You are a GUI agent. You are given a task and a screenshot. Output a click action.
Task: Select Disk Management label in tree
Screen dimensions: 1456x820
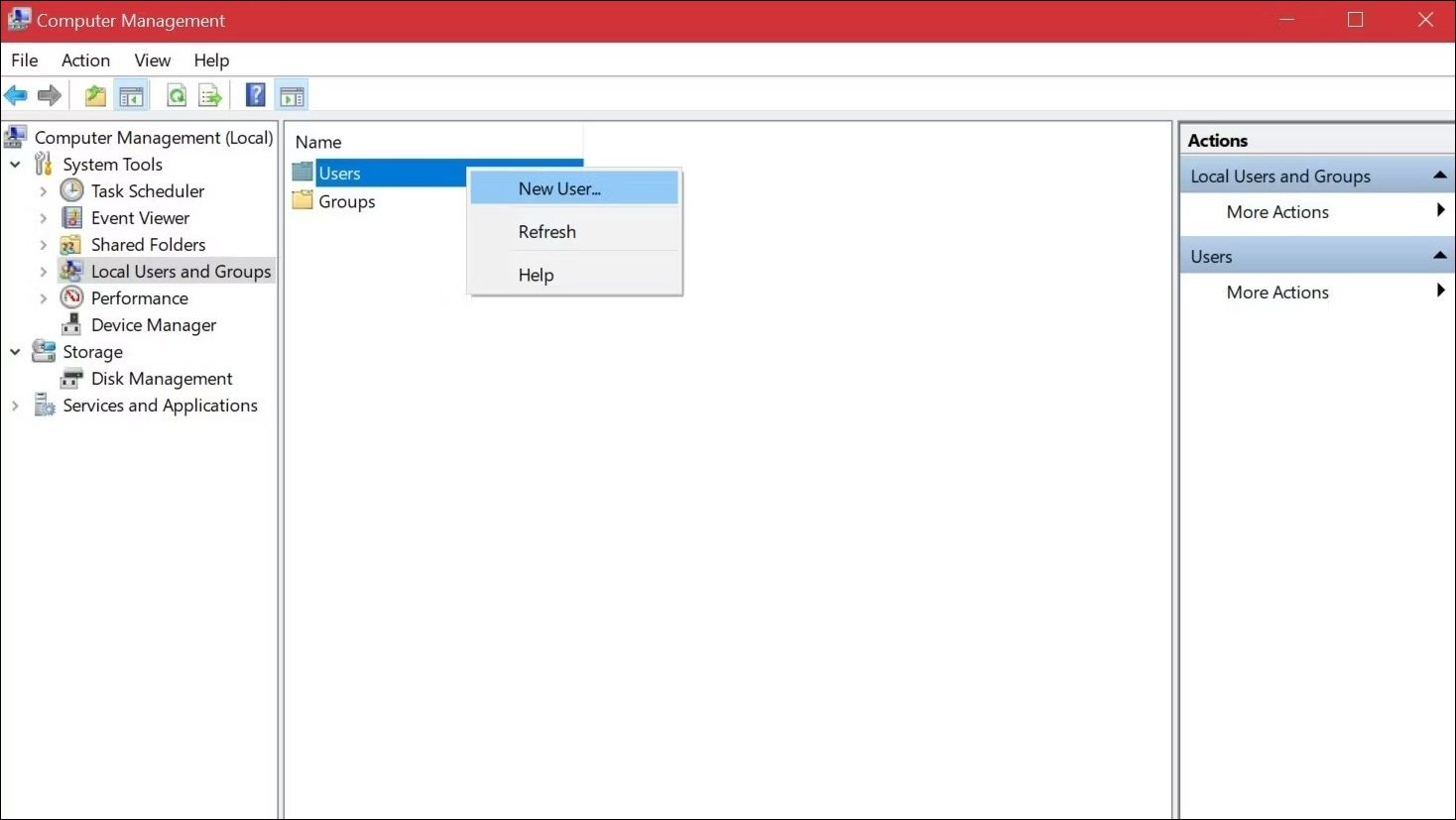tap(162, 379)
